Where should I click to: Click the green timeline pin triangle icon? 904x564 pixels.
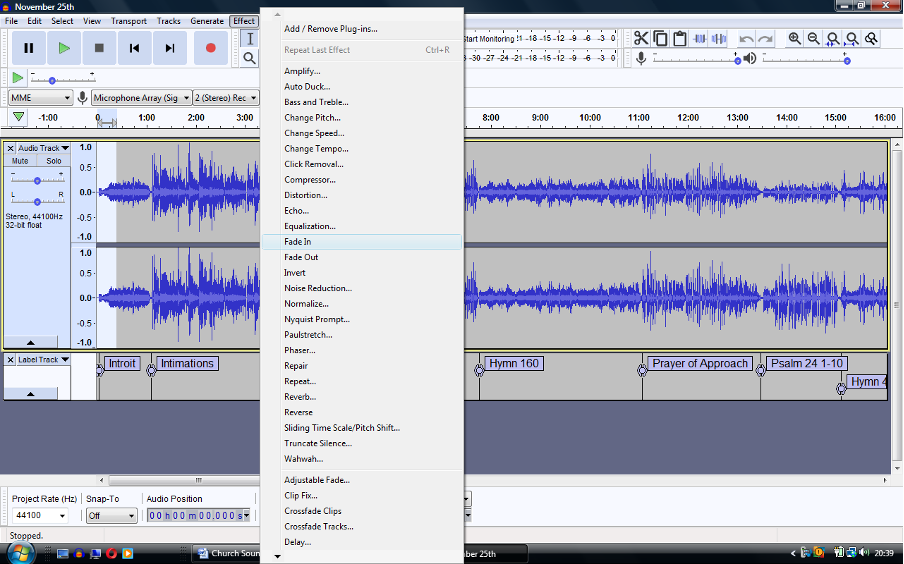[18, 117]
